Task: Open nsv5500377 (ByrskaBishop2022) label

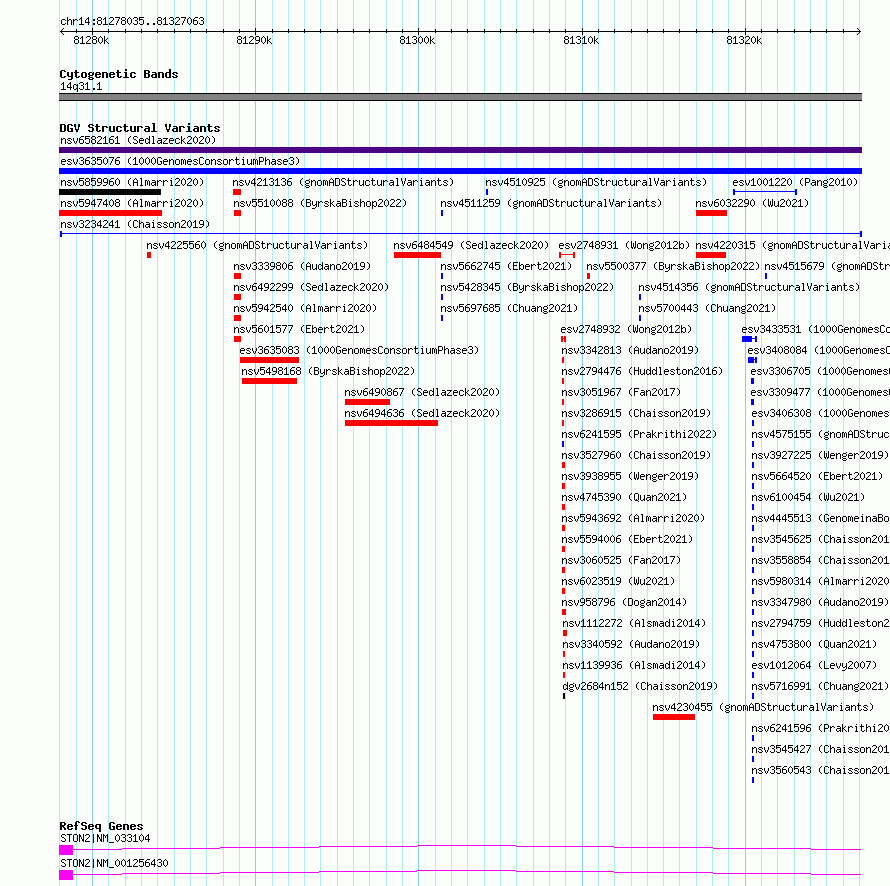Action: (x=673, y=266)
